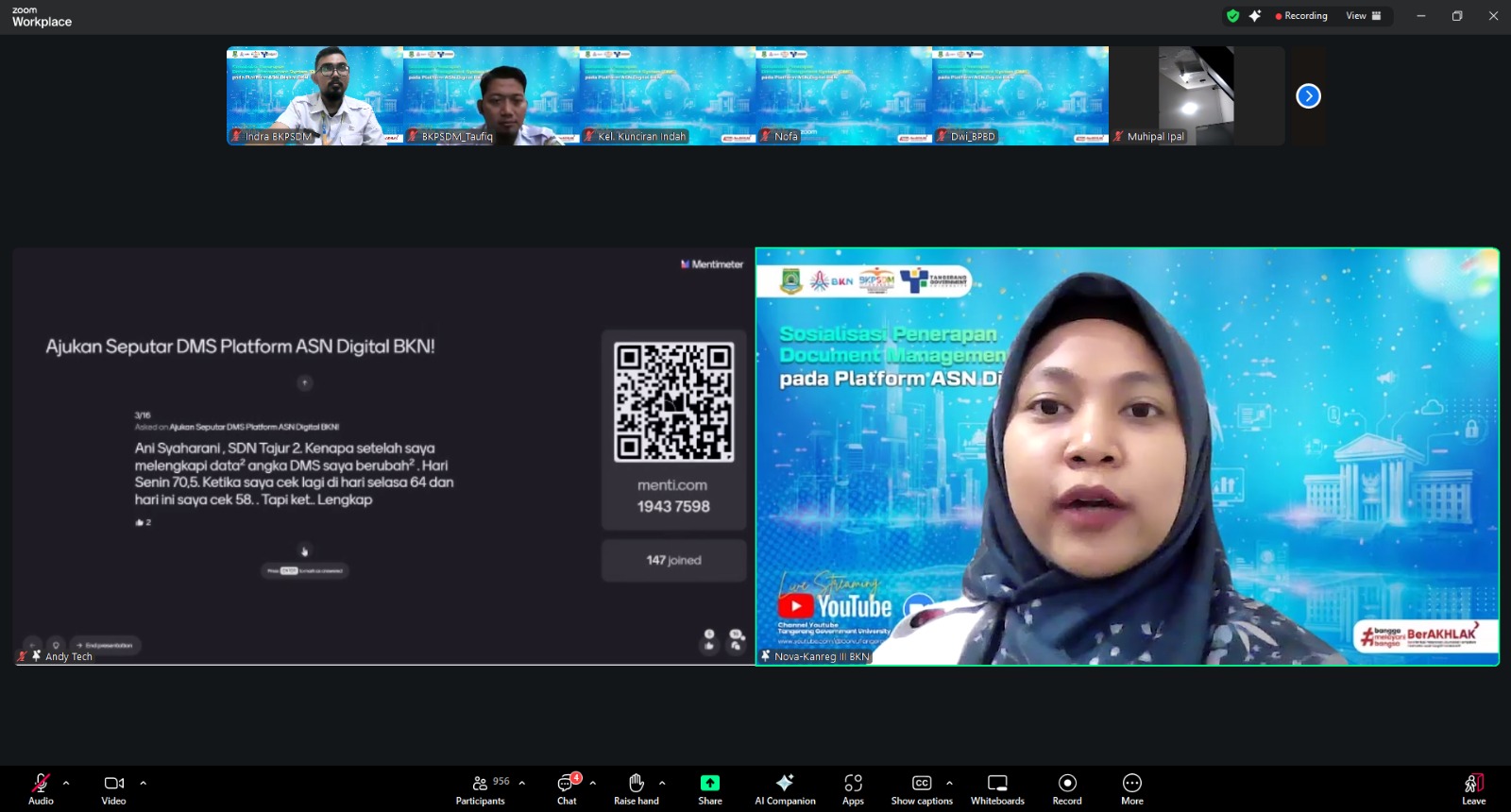Viewport: 1511px width, 812px height.
Task: Toggle the camera with the Video button
Action: tap(113, 788)
